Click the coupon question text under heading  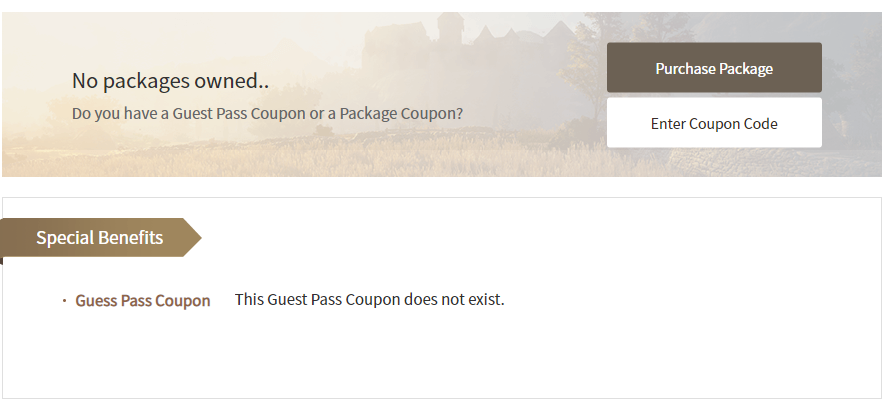pyautogui.click(x=267, y=113)
